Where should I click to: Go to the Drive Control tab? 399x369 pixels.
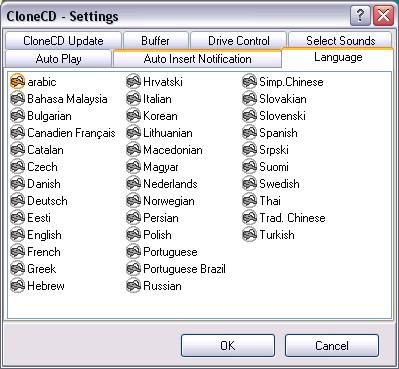[x=239, y=41]
